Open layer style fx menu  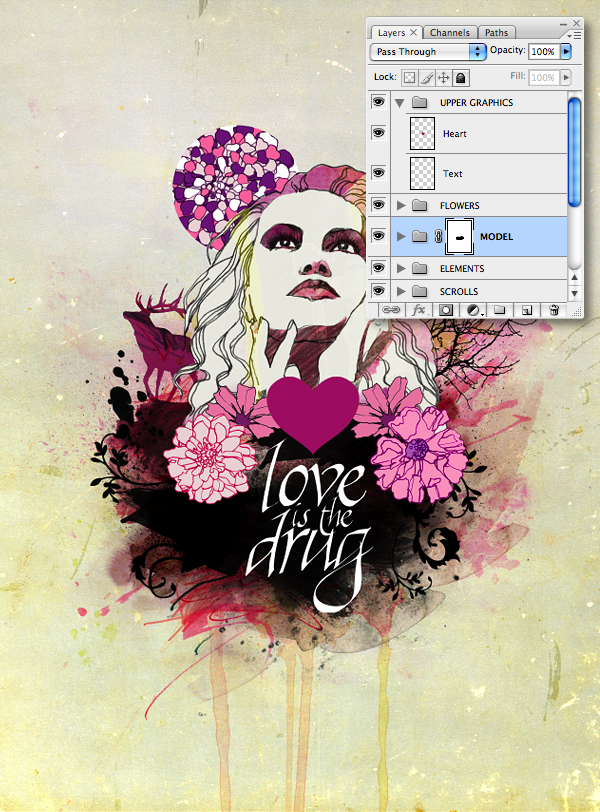coord(419,310)
